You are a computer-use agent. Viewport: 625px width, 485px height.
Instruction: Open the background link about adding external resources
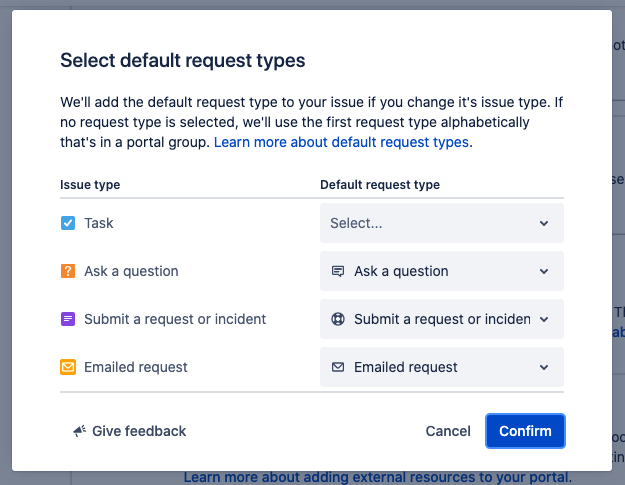pos(377,477)
